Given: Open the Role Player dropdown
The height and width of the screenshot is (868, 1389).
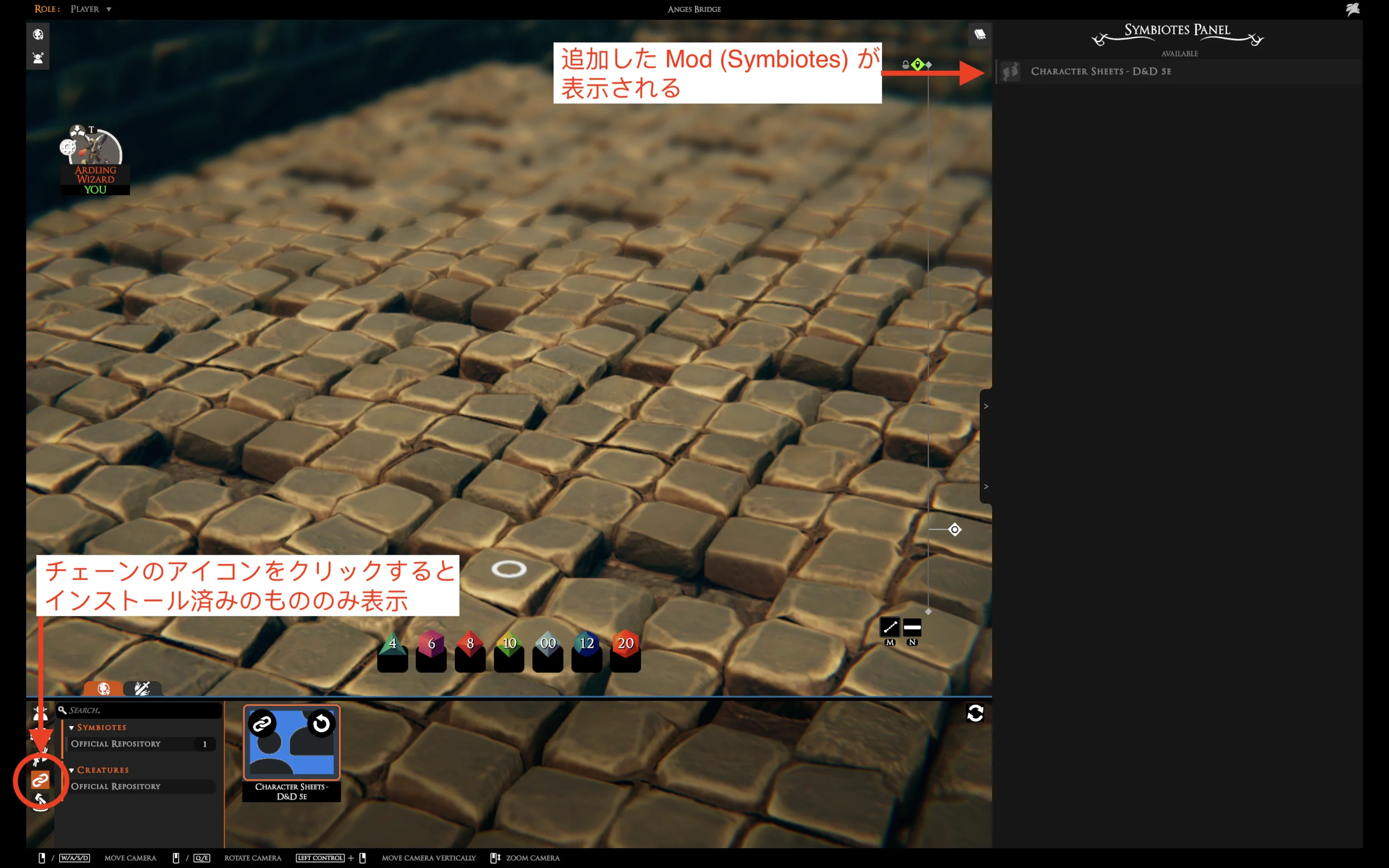Looking at the screenshot, I should [x=90, y=9].
